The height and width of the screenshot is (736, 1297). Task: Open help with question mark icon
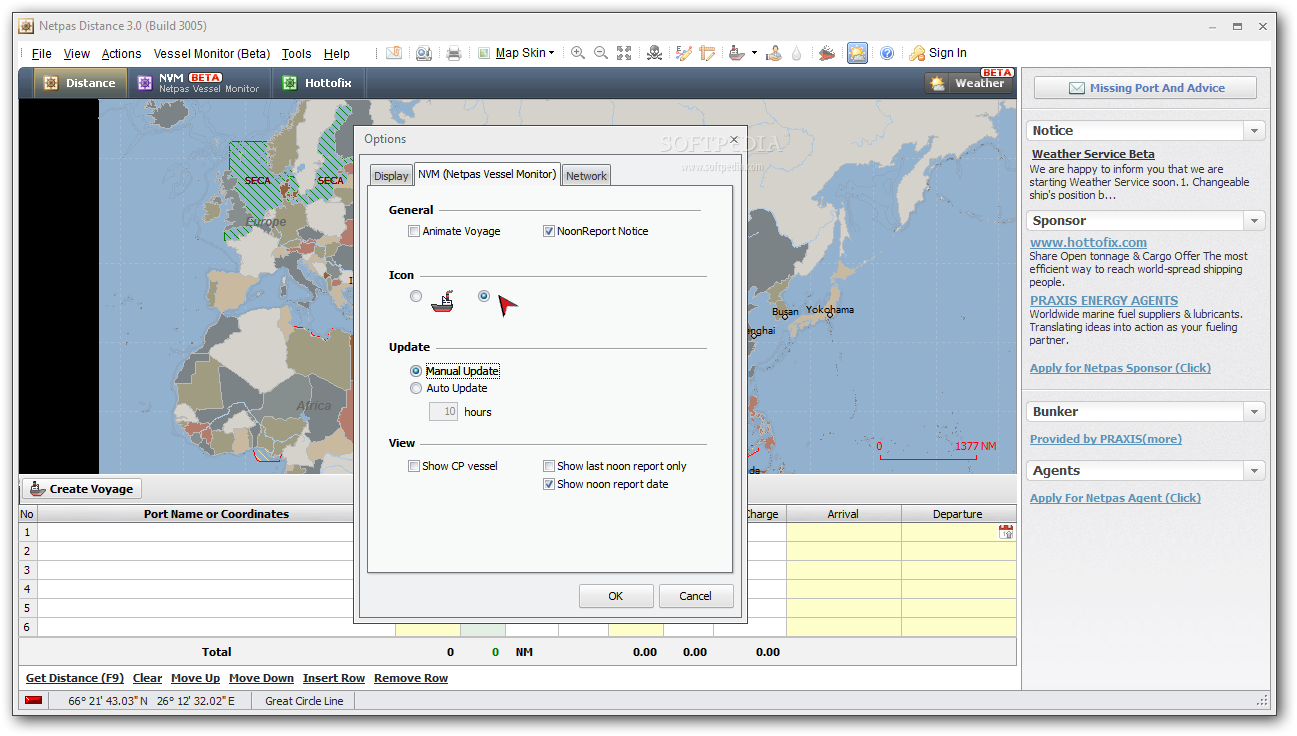[x=886, y=53]
